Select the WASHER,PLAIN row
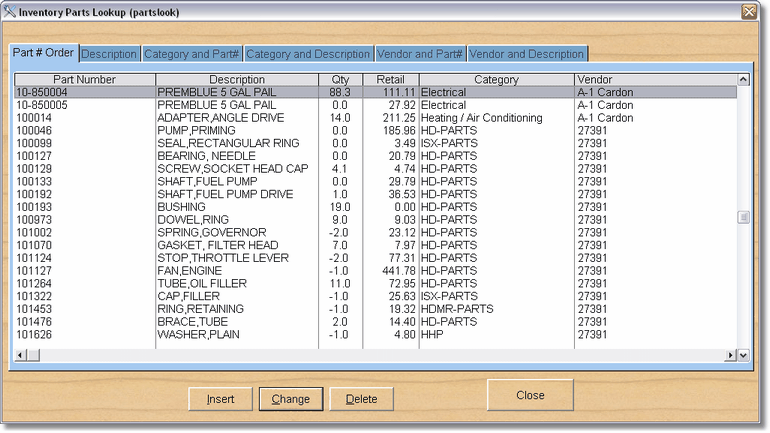 coord(376,335)
